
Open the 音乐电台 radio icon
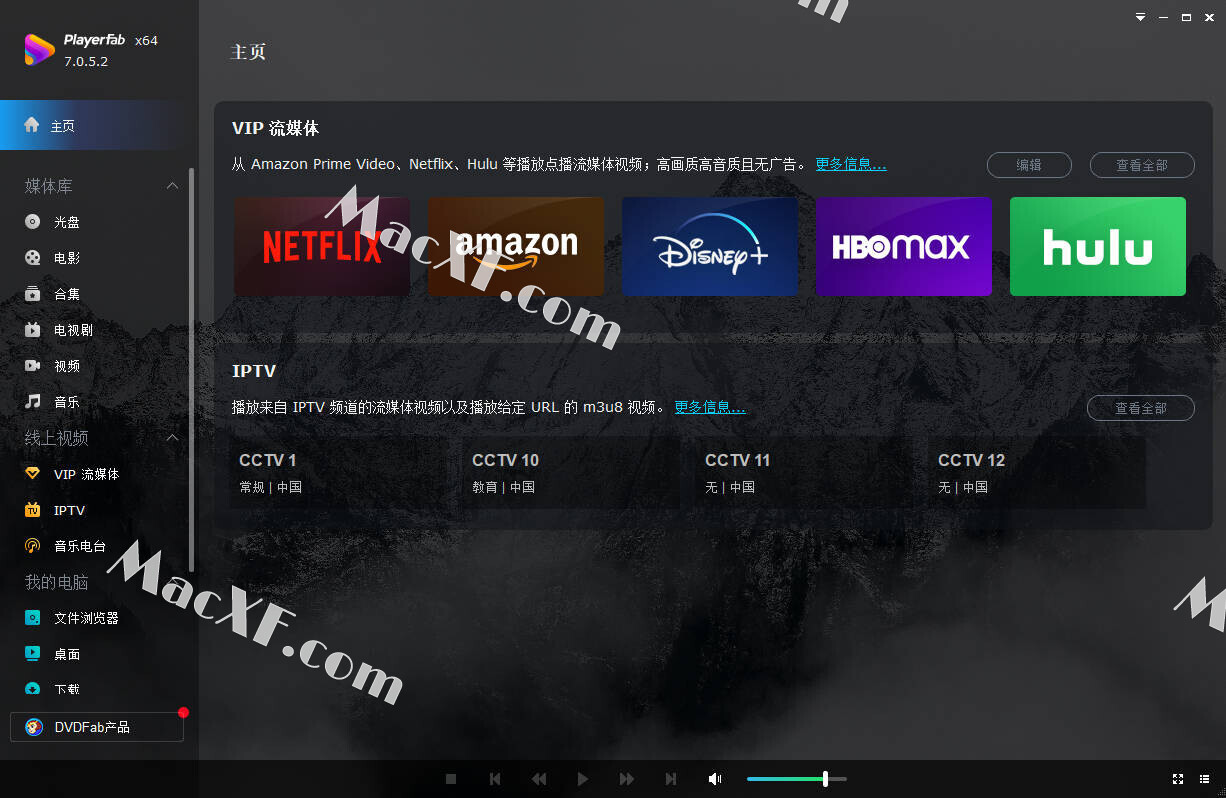33,546
